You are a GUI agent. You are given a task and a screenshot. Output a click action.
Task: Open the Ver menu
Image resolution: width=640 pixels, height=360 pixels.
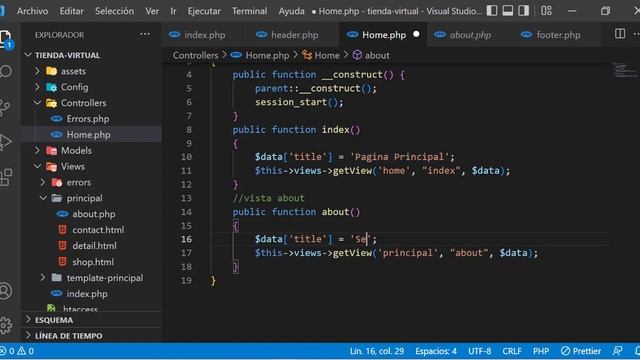[152, 11]
